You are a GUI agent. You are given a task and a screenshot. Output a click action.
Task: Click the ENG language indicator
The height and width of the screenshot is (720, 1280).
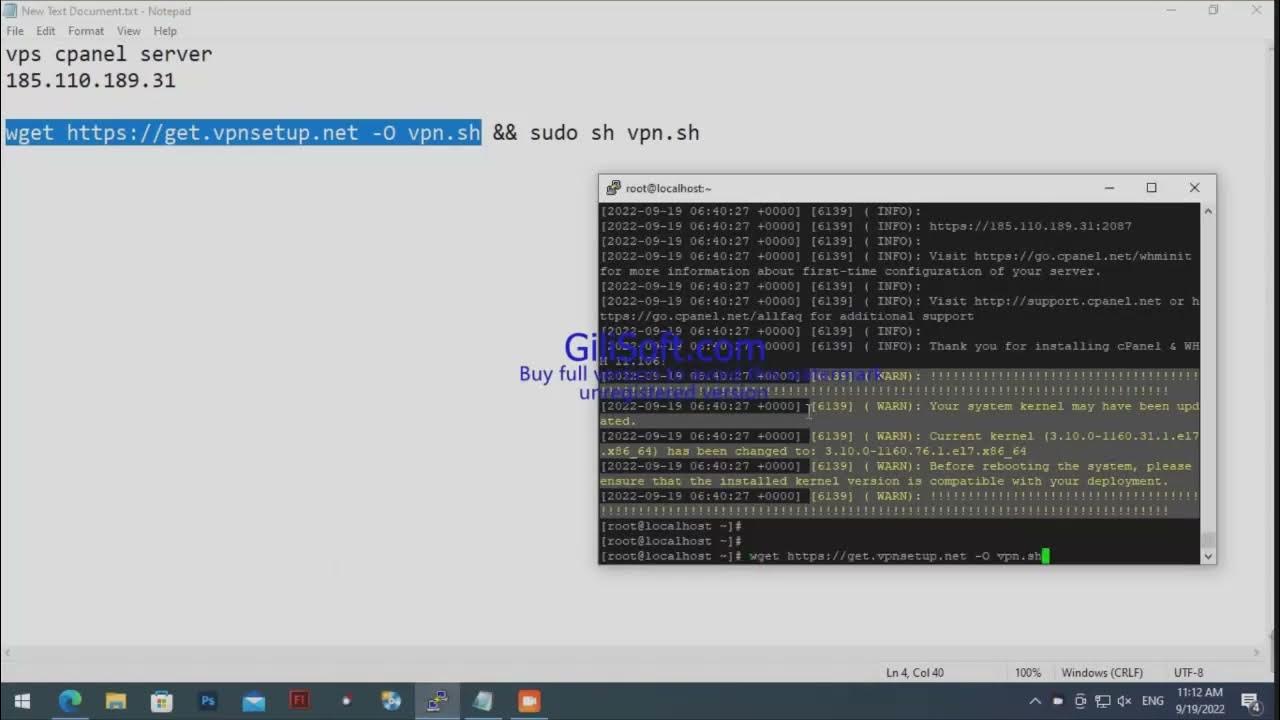[1153, 701]
